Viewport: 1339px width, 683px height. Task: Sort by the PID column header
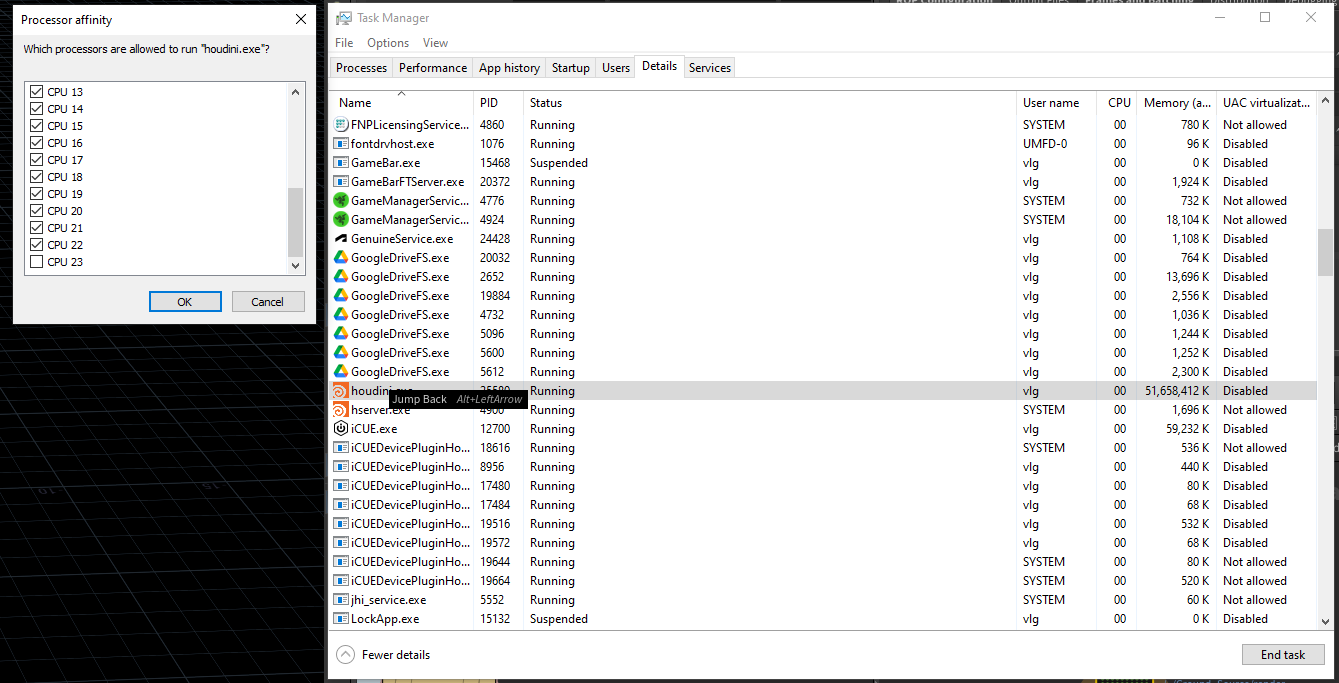498,102
